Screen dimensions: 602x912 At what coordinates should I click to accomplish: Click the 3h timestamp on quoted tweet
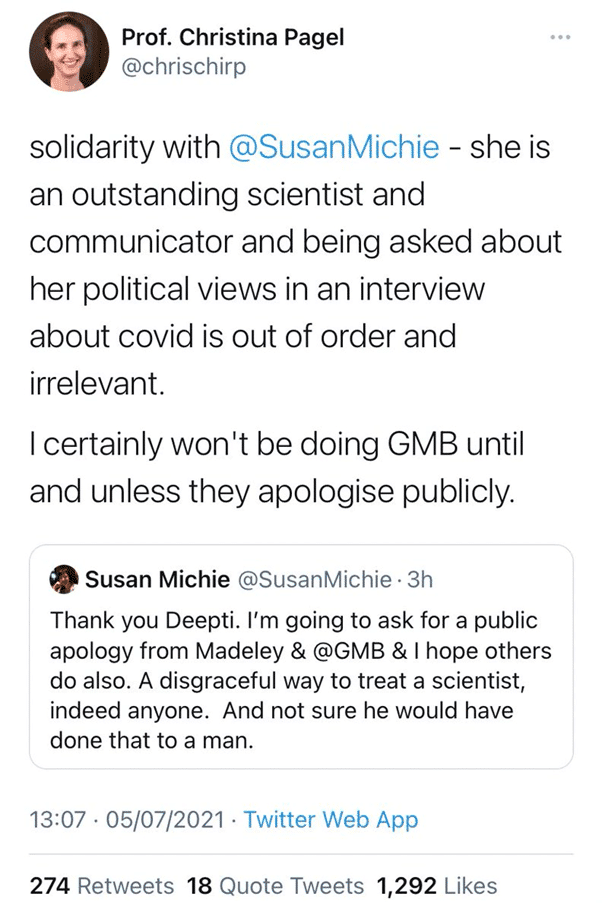[417, 578]
